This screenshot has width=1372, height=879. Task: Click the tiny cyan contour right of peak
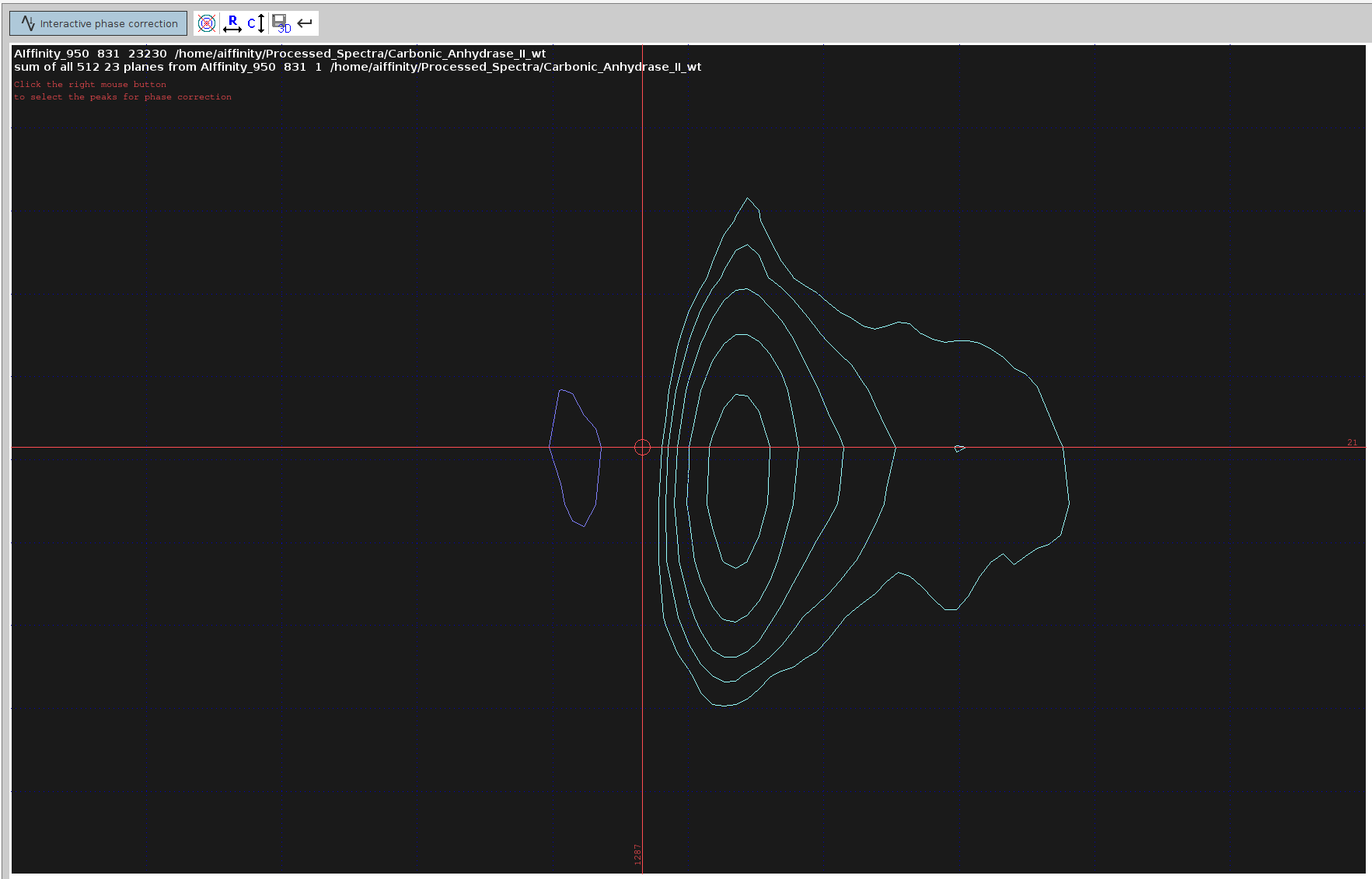pos(959,448)
